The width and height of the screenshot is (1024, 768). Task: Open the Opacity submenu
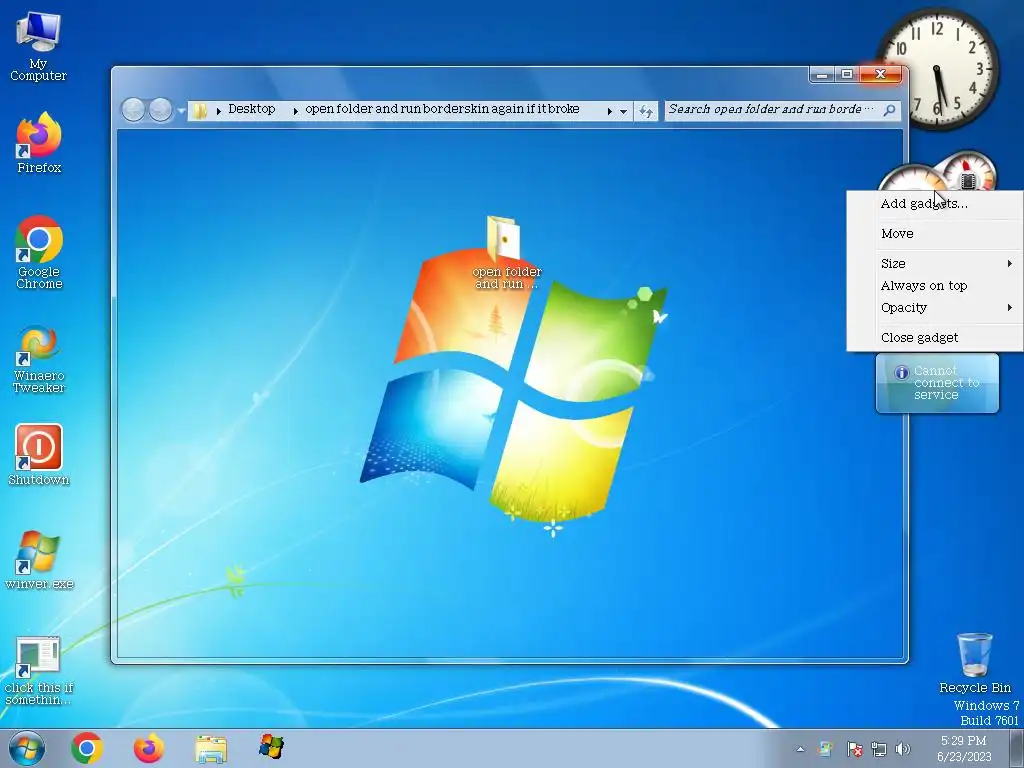(935, 308)
